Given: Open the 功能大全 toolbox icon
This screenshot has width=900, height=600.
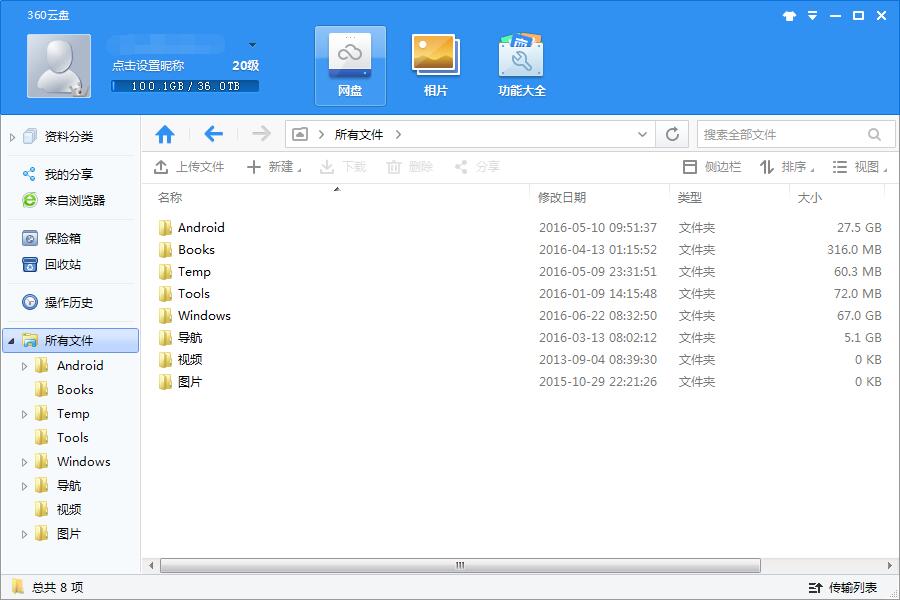Looking at the screenshot, I should (x=521, y=66).
